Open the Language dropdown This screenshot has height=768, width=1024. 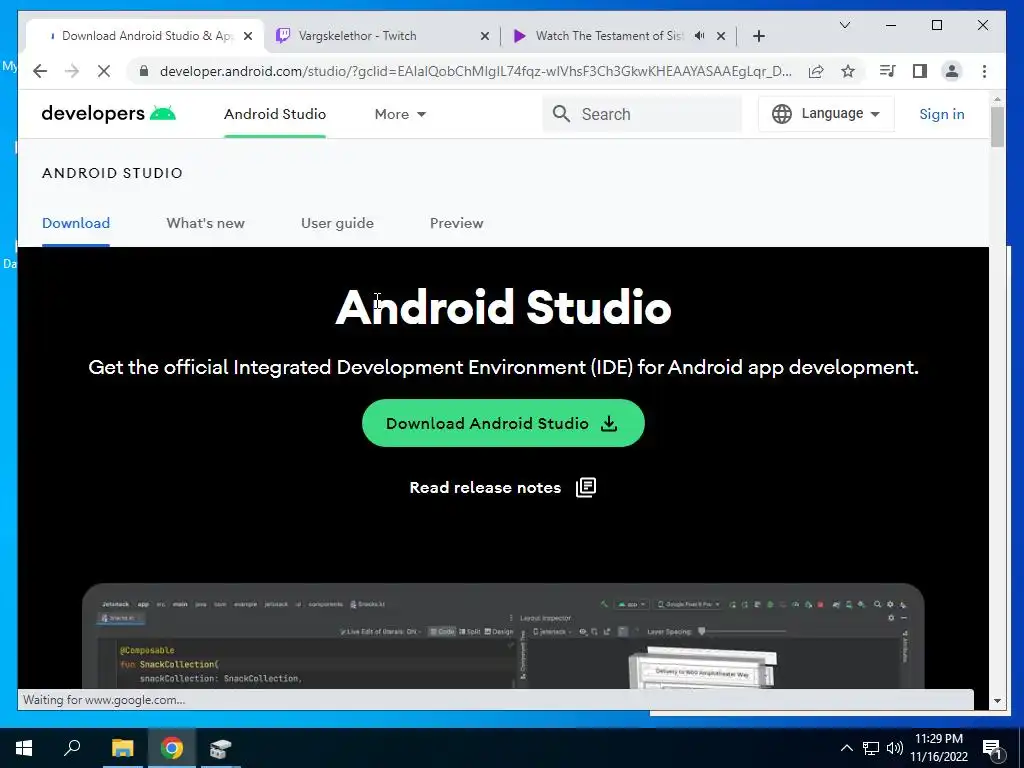[x=826, y=114]
